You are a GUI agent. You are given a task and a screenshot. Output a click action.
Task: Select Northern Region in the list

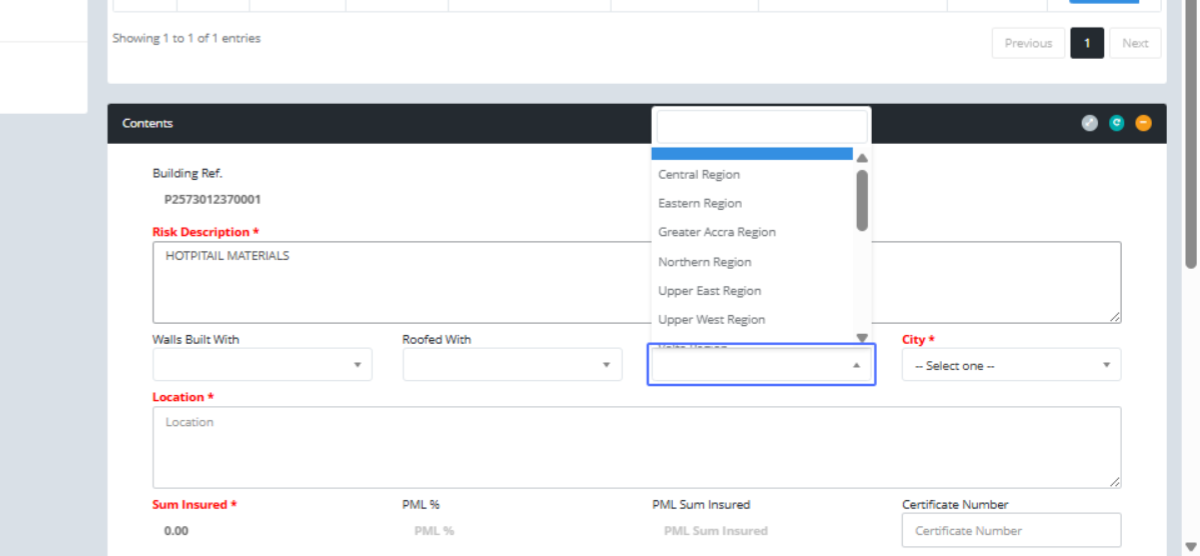pyautogui.click(x=704, y=262)
